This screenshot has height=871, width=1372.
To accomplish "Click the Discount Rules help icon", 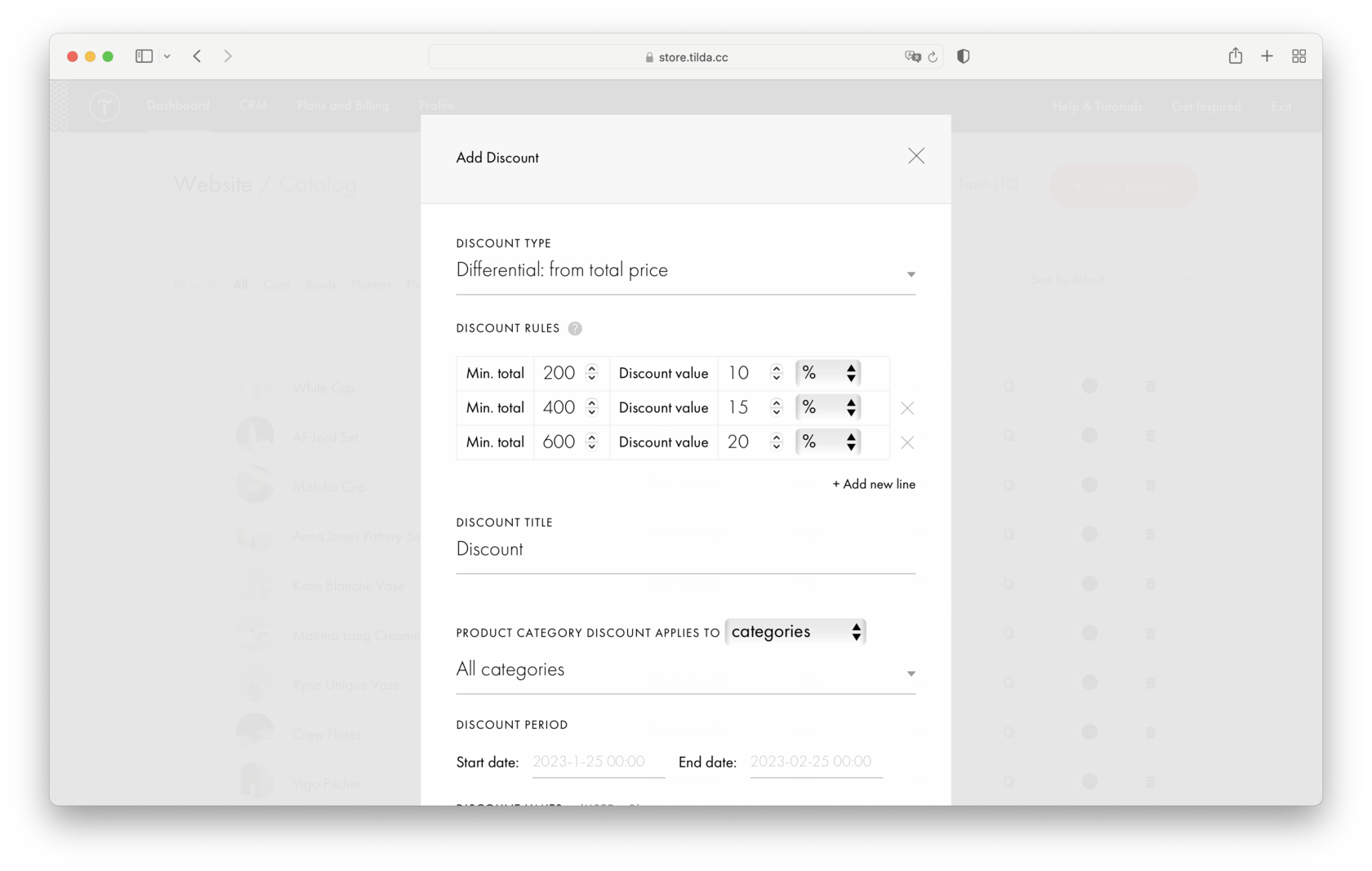I will 575,328.
